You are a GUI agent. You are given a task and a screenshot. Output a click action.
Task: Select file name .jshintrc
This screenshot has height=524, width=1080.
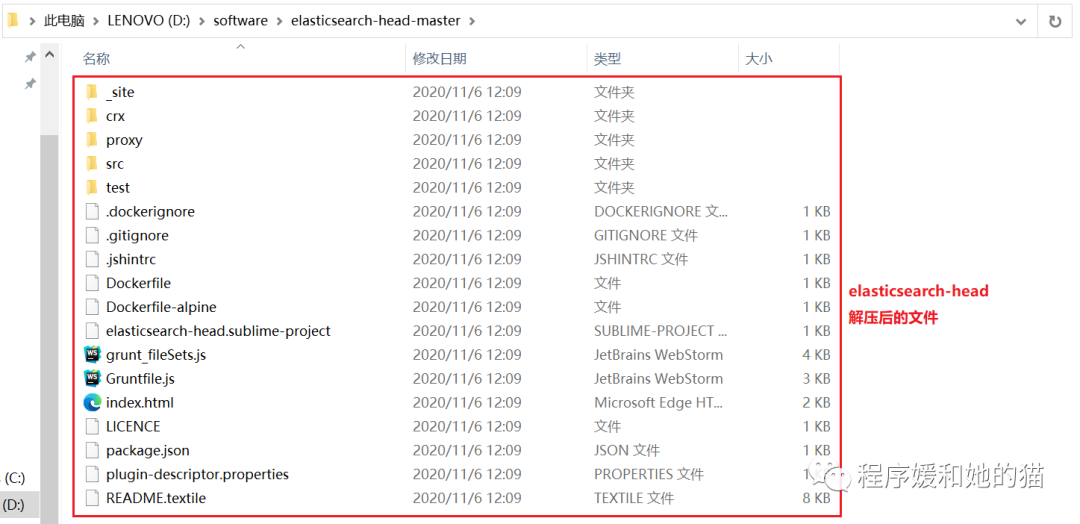[x=131, y=260]
